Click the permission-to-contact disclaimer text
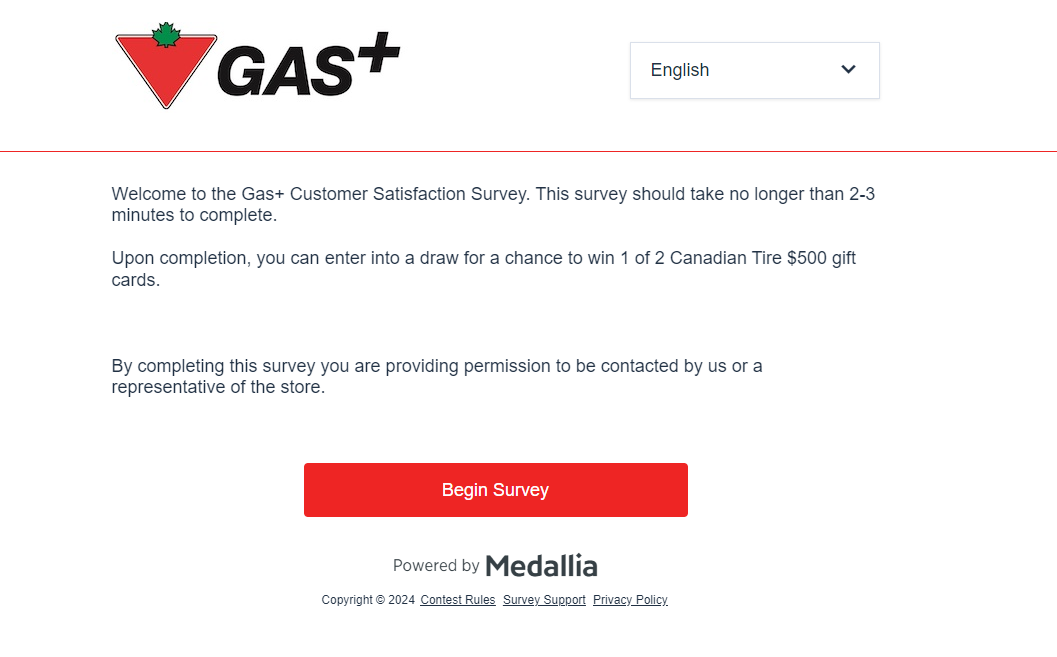The height and width of the screenshot is (657, 1057). [437, 376]
